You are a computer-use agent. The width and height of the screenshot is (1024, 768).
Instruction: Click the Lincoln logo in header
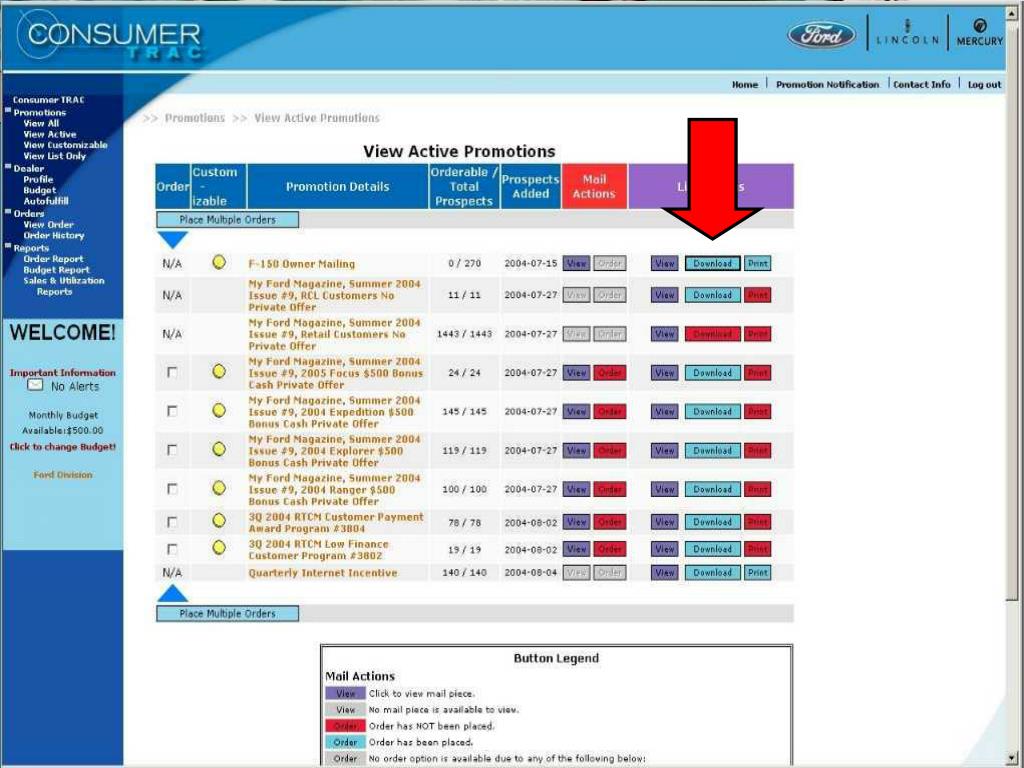pos(907,33)
